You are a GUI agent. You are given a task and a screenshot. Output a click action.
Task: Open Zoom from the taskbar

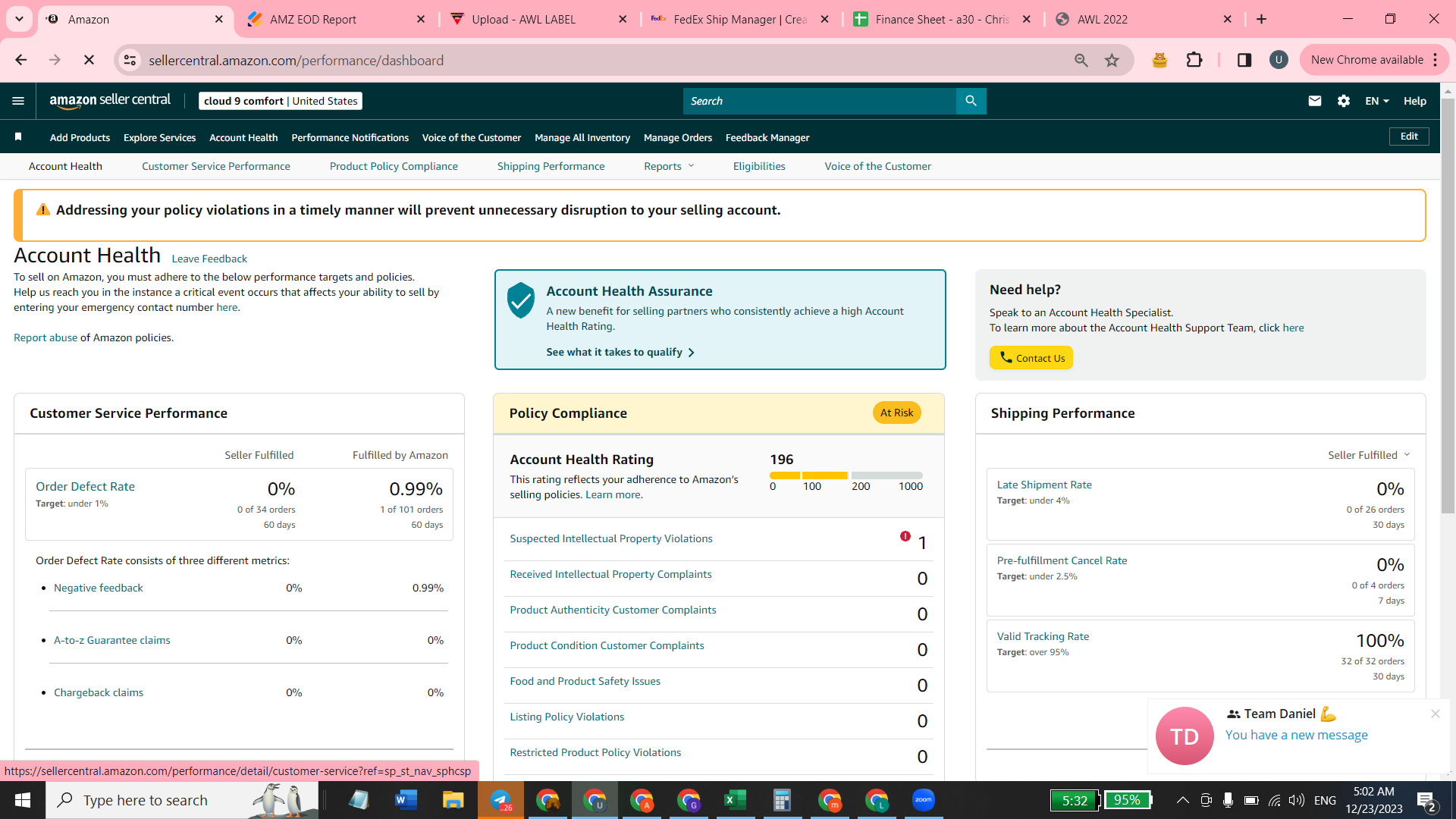[923, 800]
